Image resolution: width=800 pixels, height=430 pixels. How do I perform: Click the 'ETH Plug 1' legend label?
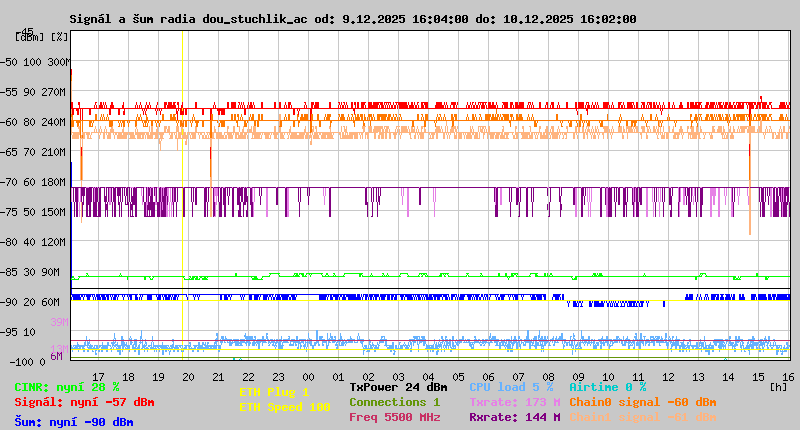pos(274,392)
